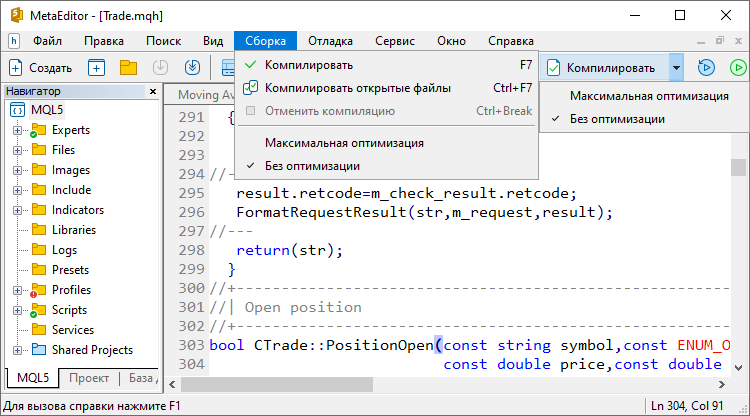Click the Компилировать toolbar button

605,68
